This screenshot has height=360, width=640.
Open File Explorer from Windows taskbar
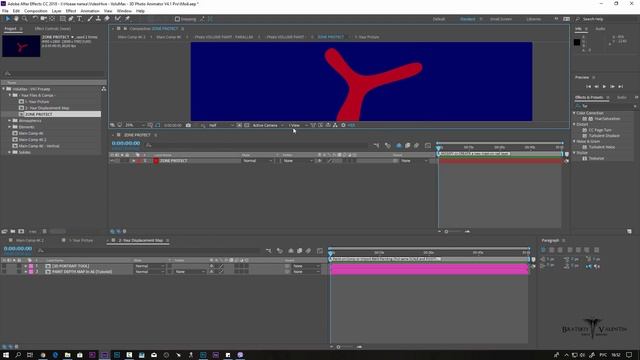pyautogui.click(x=67, y=355)
